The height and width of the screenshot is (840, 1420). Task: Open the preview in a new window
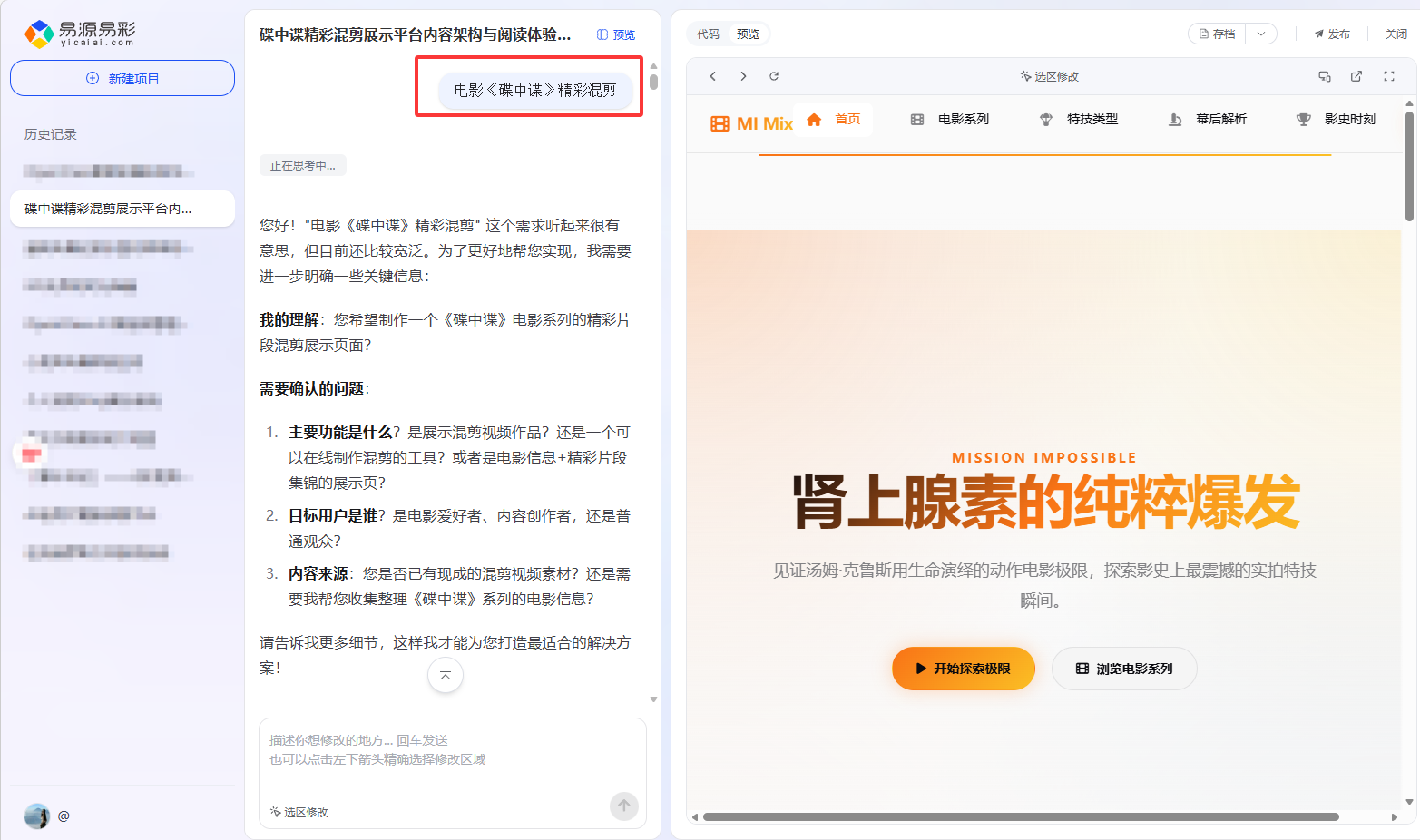1356,76
